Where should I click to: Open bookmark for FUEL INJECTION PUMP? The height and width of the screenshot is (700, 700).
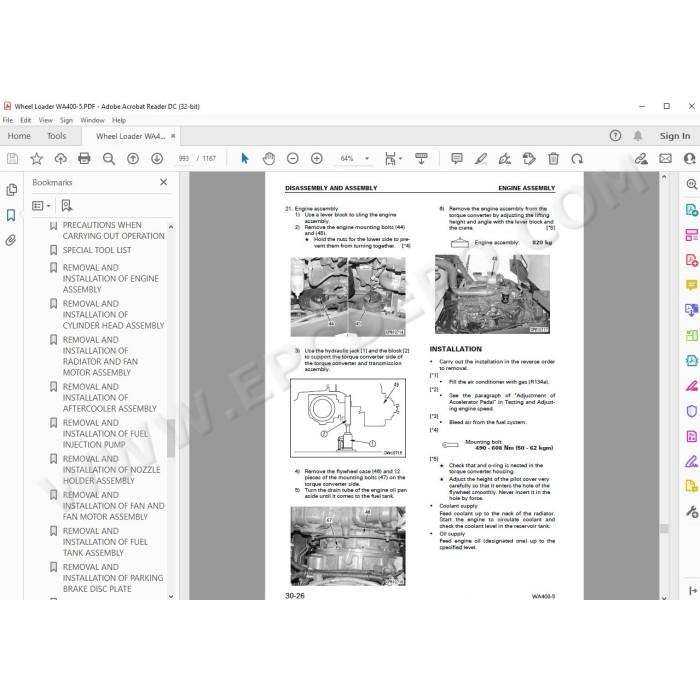[105, 434]
